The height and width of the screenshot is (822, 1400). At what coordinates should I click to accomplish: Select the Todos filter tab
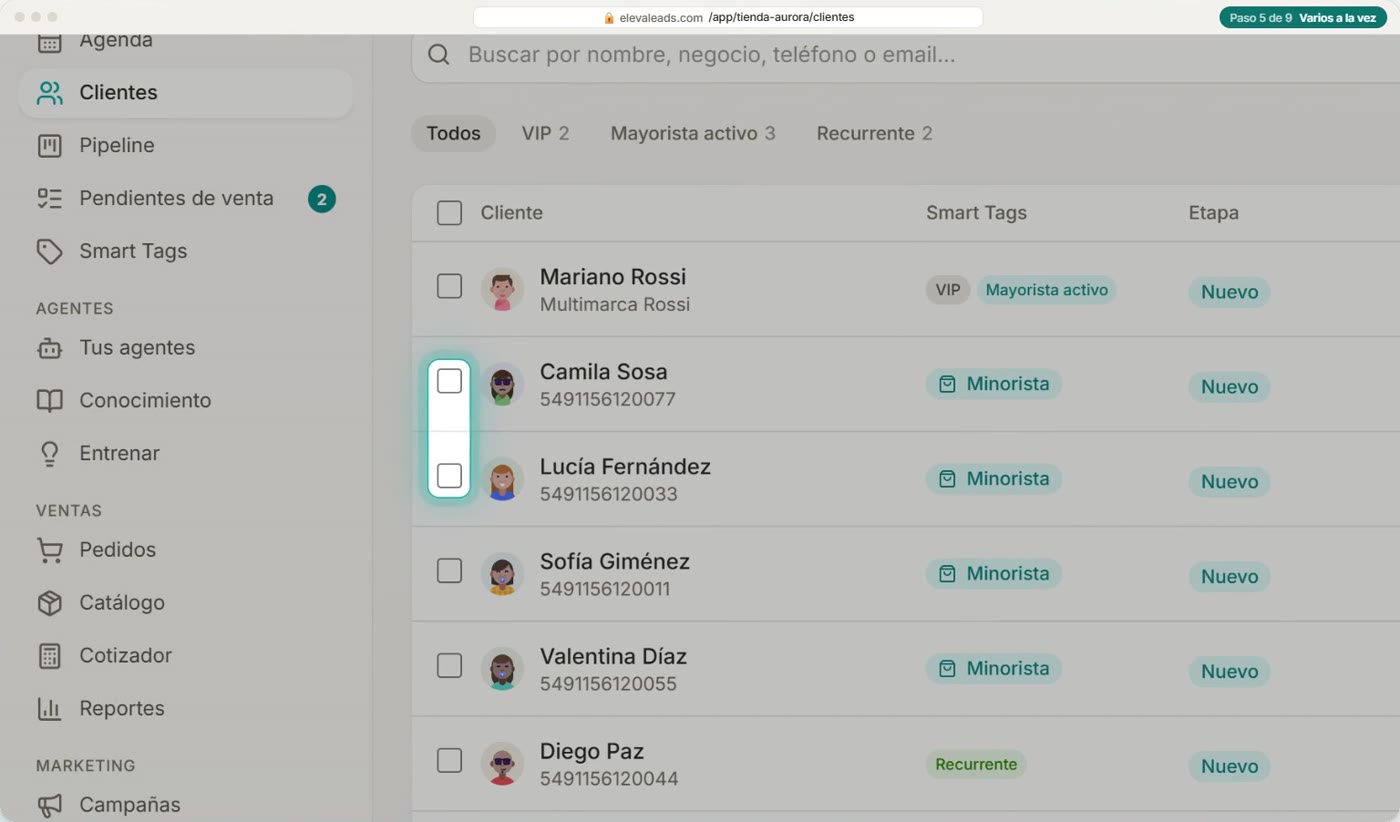[454, 133]
